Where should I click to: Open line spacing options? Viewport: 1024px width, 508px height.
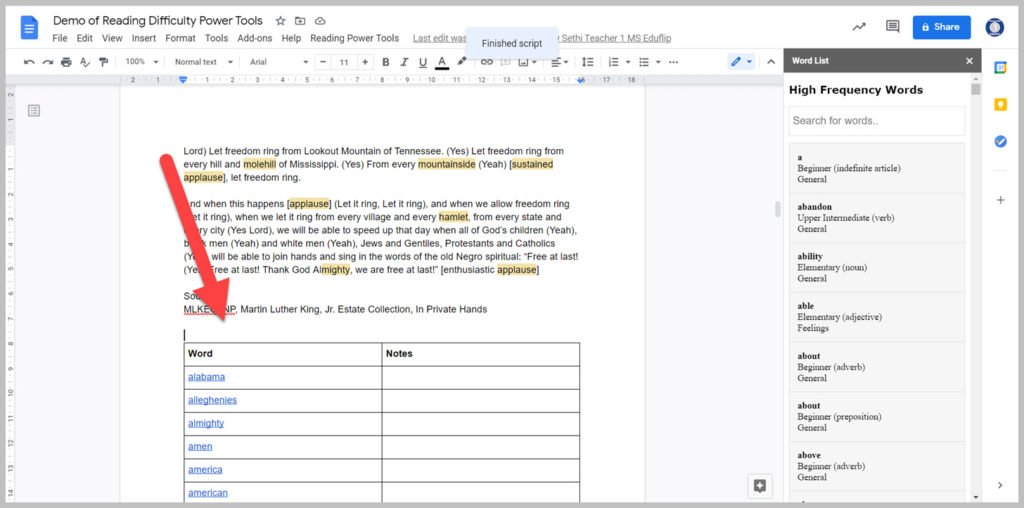point(588,62)
